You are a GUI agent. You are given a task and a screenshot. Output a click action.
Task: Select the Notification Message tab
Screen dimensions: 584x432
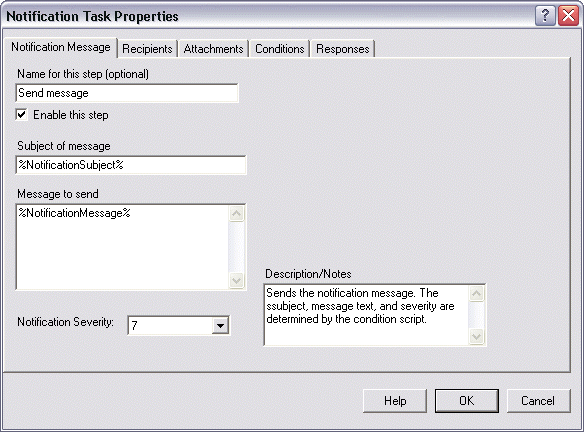tap(61, 47)
